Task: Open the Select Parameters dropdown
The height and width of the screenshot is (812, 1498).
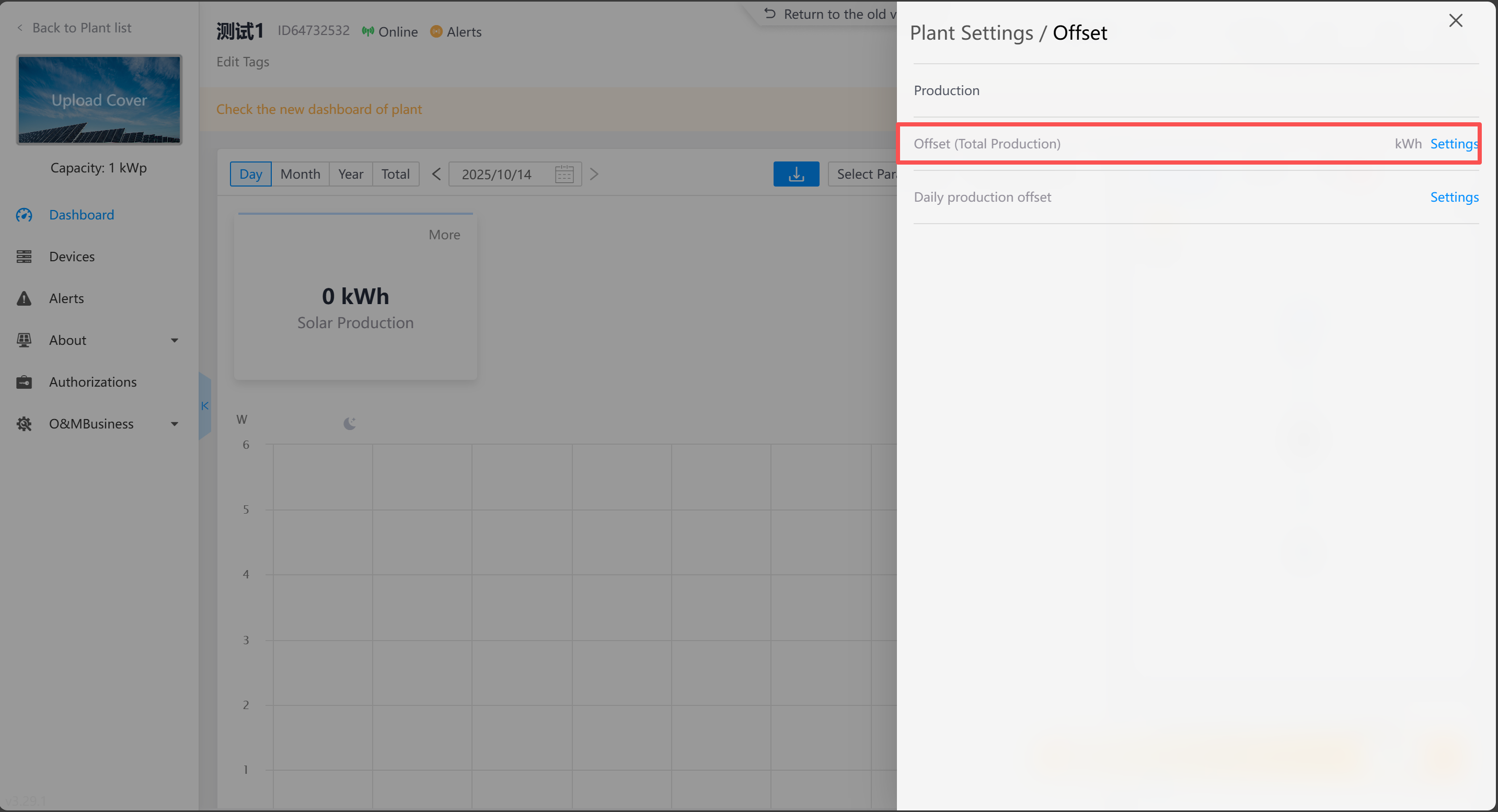Action: 863,175
